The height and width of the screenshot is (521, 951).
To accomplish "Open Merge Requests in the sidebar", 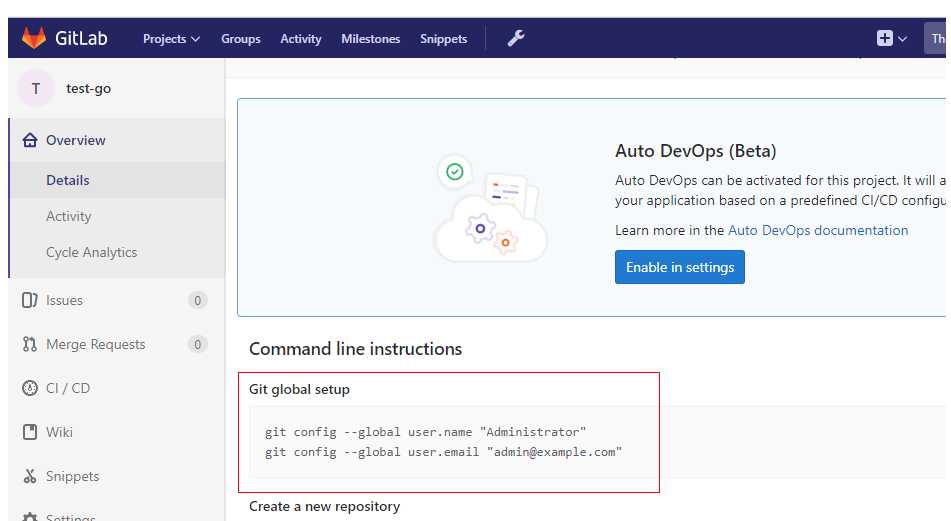I will (x=96, y=344).
